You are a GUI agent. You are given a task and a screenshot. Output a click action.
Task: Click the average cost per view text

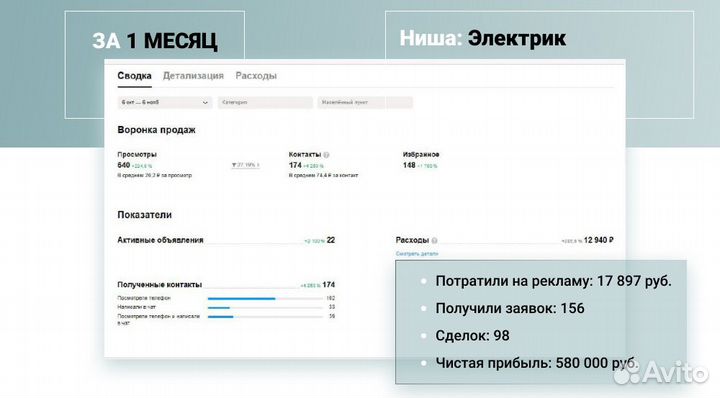[x=154, y=175]
